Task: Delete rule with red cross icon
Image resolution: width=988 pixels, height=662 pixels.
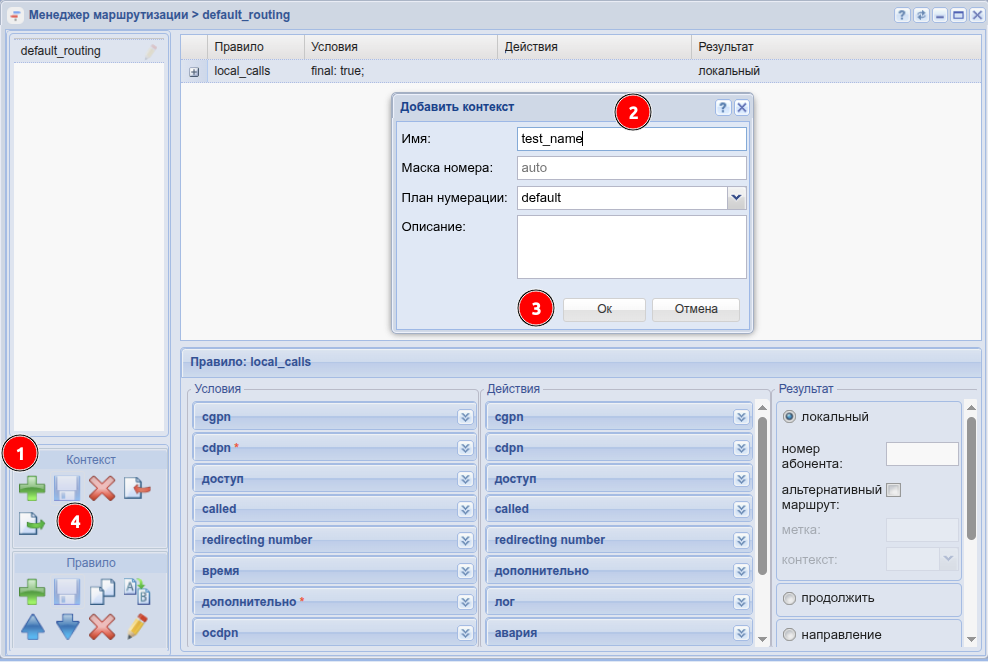Action: (101, 627)
